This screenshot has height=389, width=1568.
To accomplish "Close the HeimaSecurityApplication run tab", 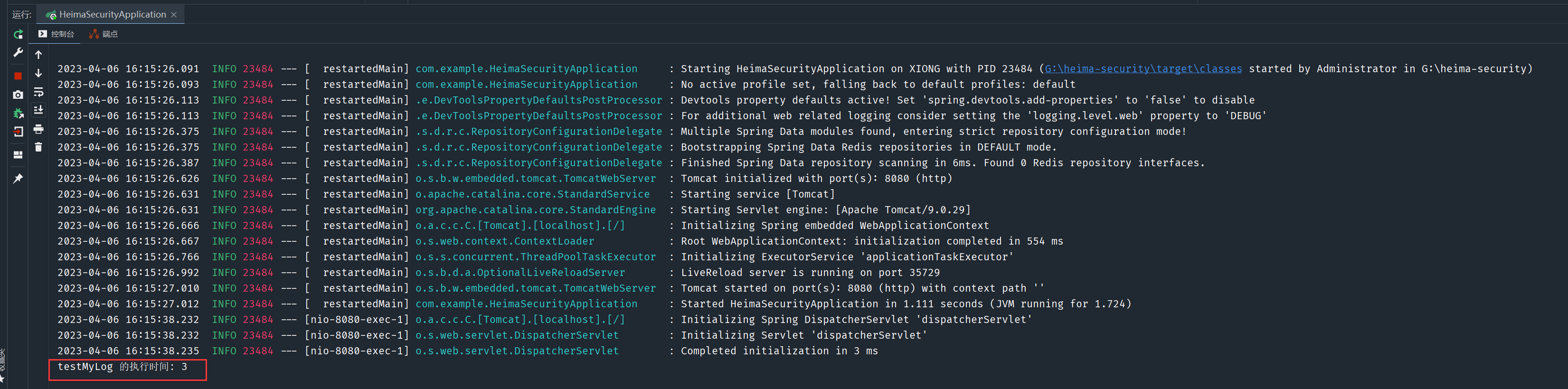I will point(174,15).
